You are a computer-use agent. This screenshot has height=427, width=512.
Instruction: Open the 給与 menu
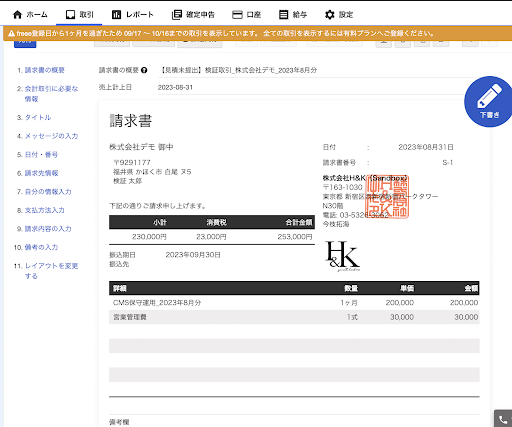click(x=293, y=15)
